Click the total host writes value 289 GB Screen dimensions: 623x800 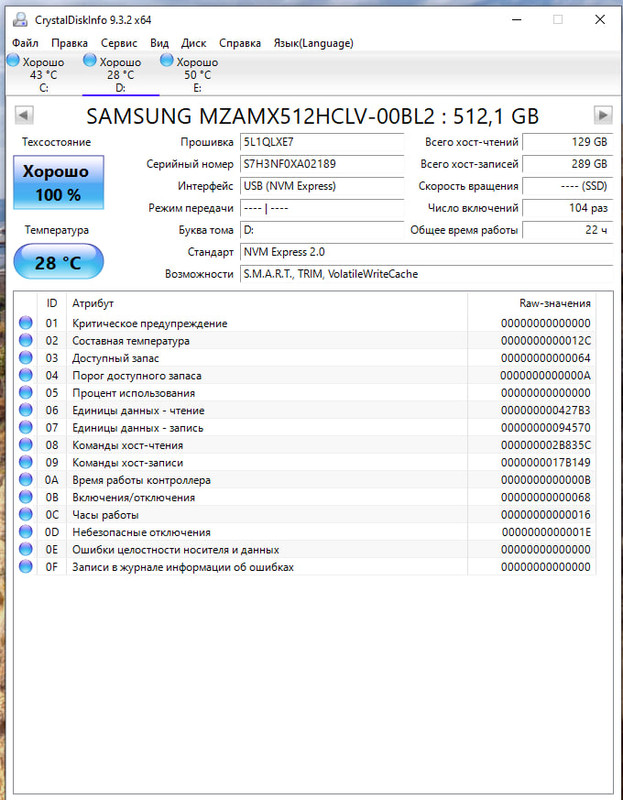click(x=568, y=164)
